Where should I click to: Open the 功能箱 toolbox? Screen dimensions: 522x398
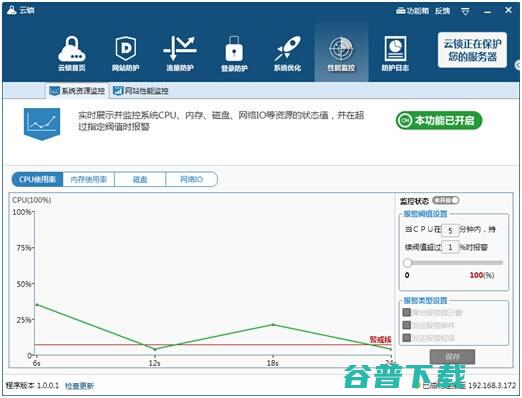[412, 11]
